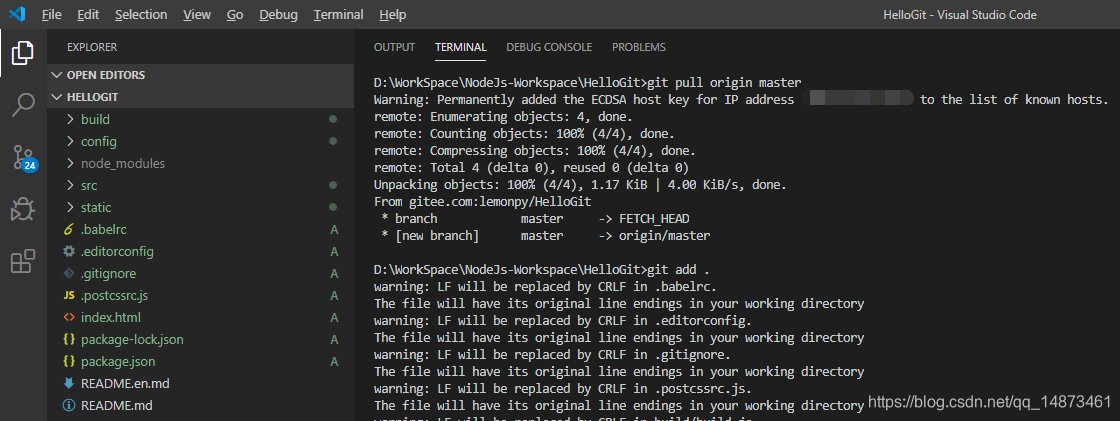This screenshot has height=421, width=1120.
Task: Open the Search view icon
Action: 23,104
